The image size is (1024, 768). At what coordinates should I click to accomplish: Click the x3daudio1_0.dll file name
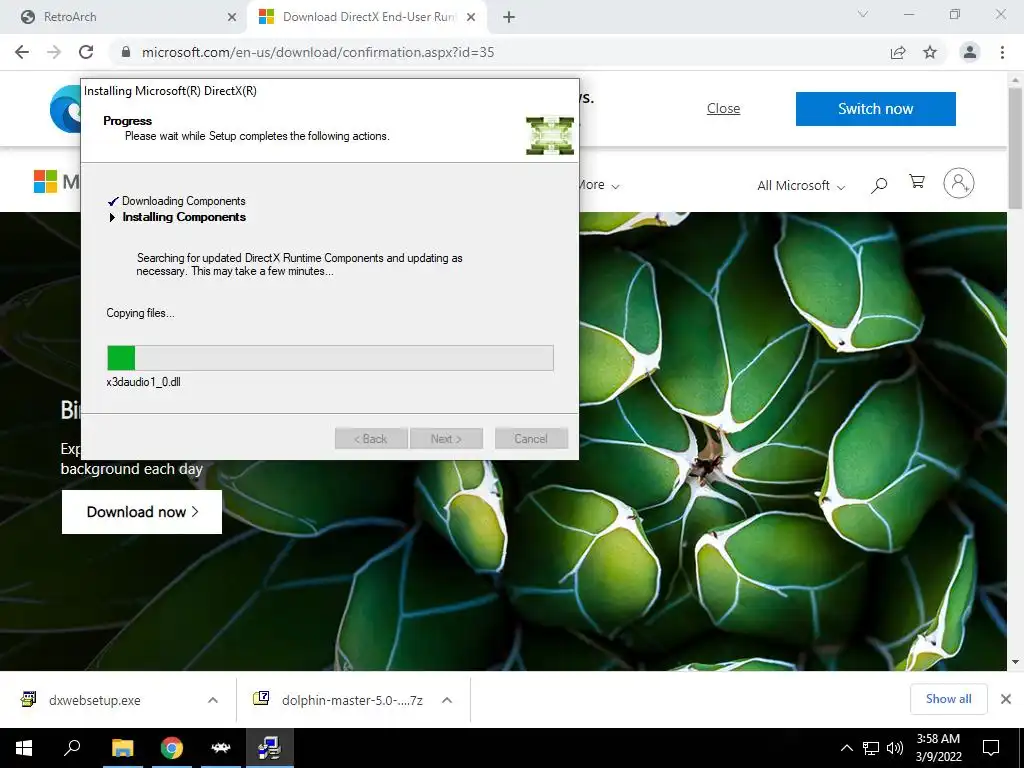143,382
